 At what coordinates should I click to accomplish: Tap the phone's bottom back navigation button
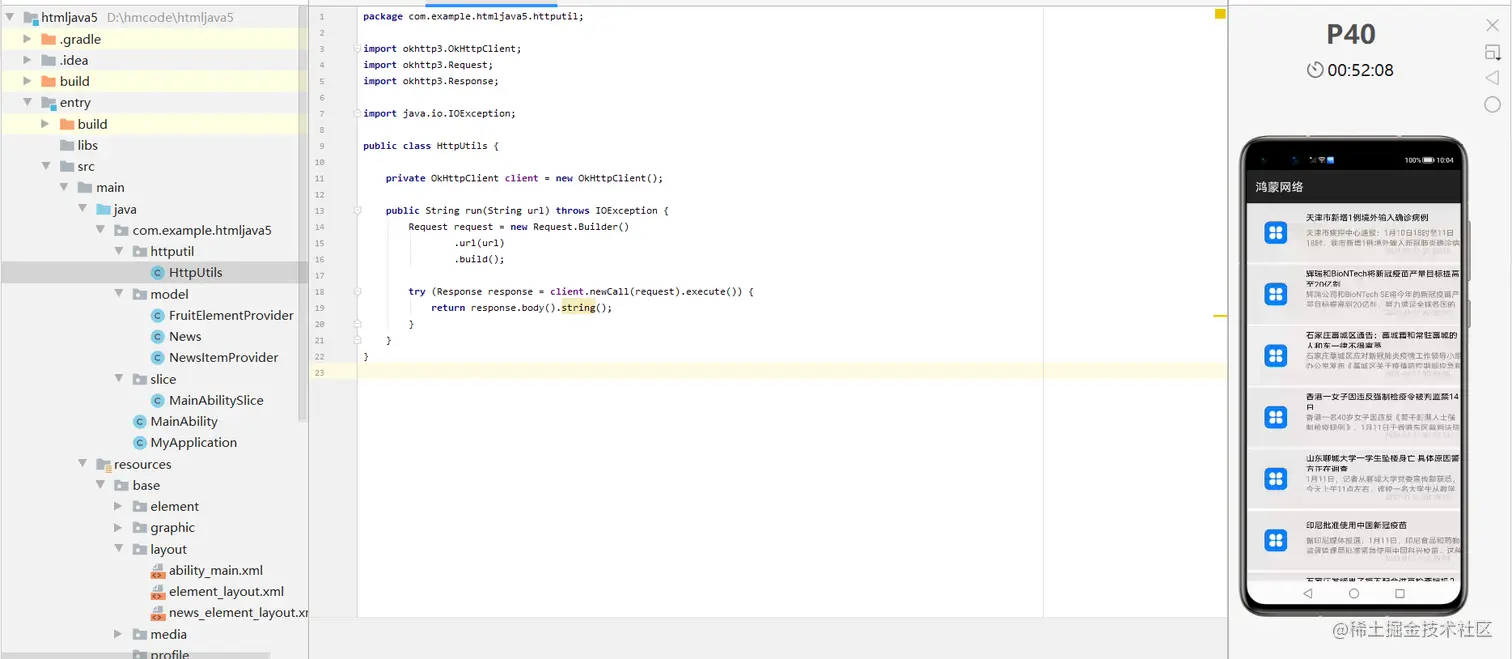(1307, 593)
